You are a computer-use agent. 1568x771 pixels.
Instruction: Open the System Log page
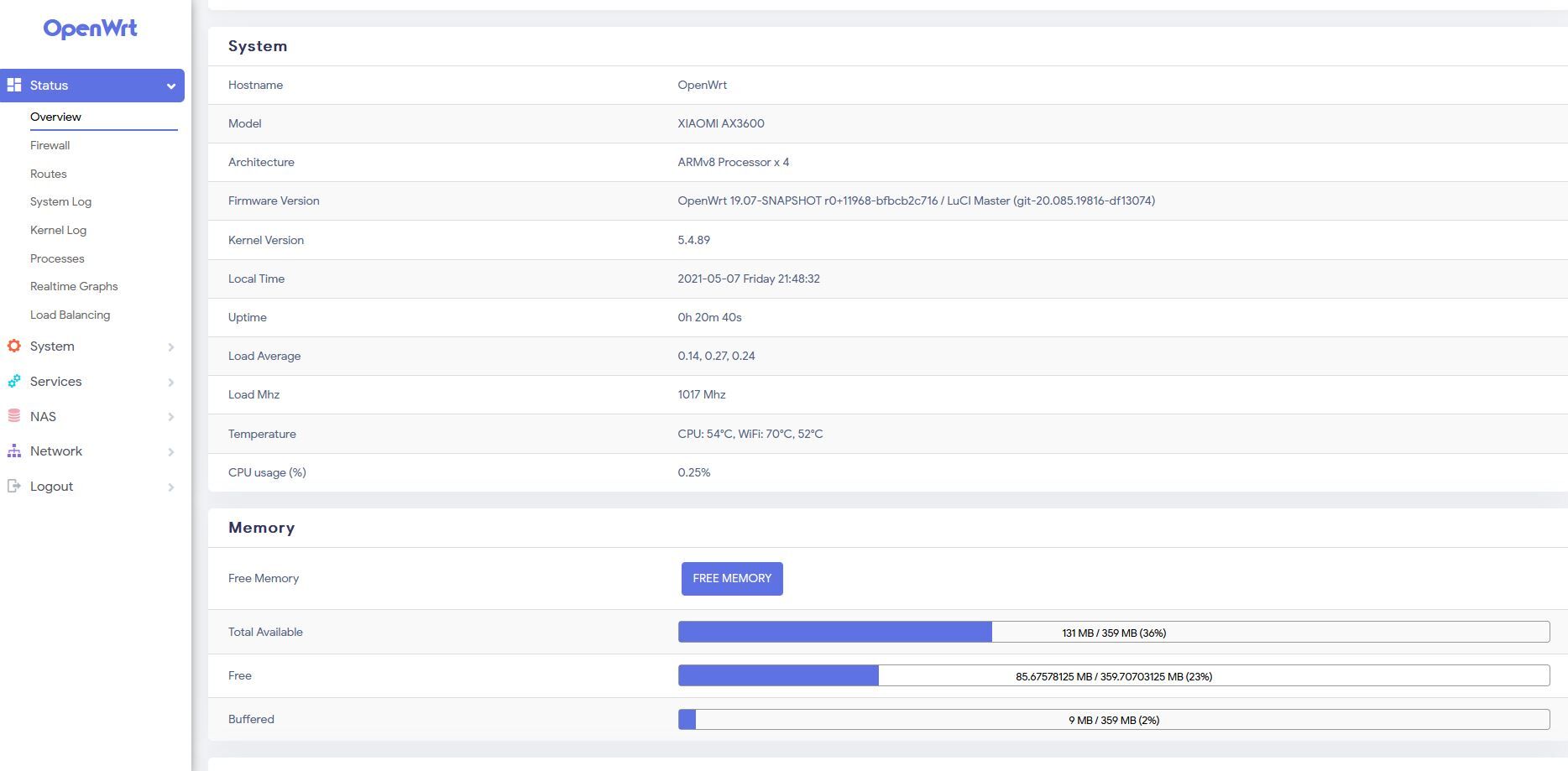pyautogui.click(x=60, y=201)
